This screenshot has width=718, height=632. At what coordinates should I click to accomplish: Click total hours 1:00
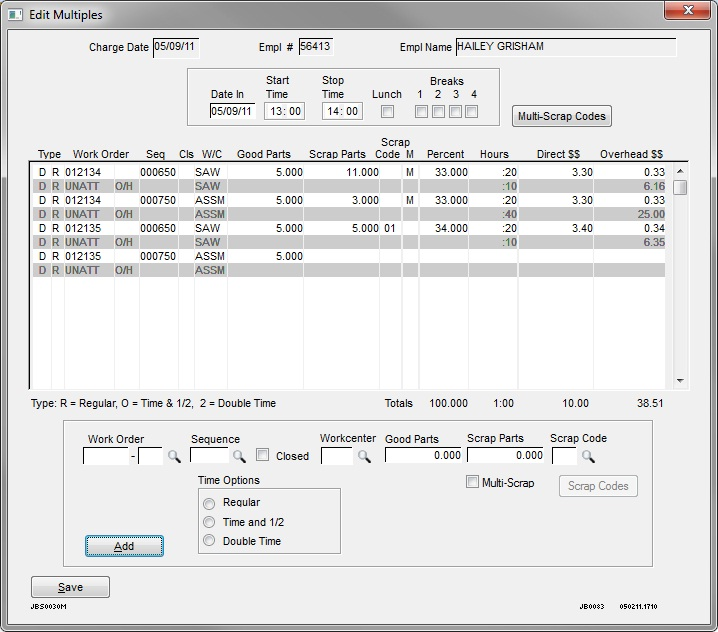click(503, 403)
